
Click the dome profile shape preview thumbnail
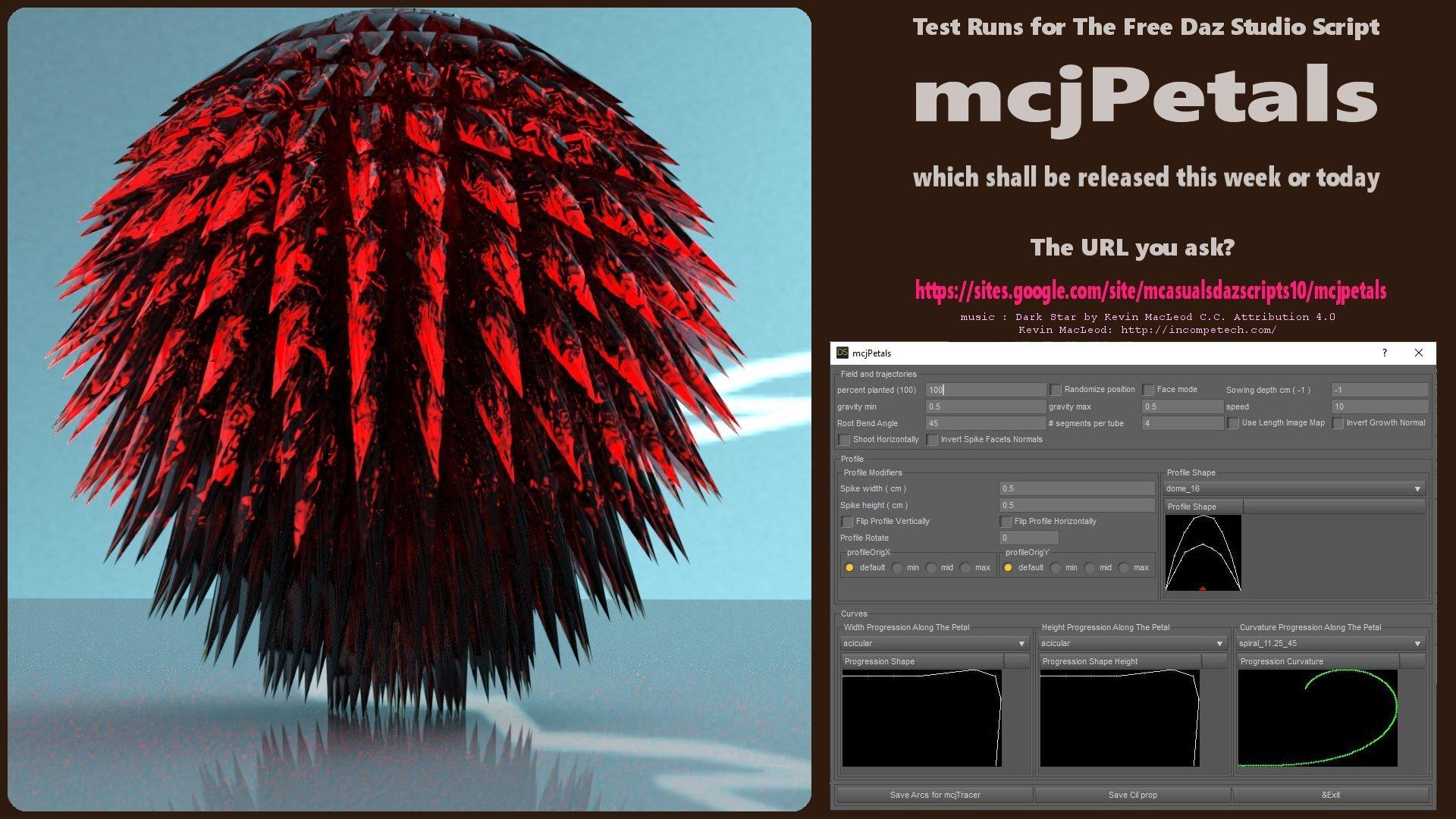coord(1203,553)
